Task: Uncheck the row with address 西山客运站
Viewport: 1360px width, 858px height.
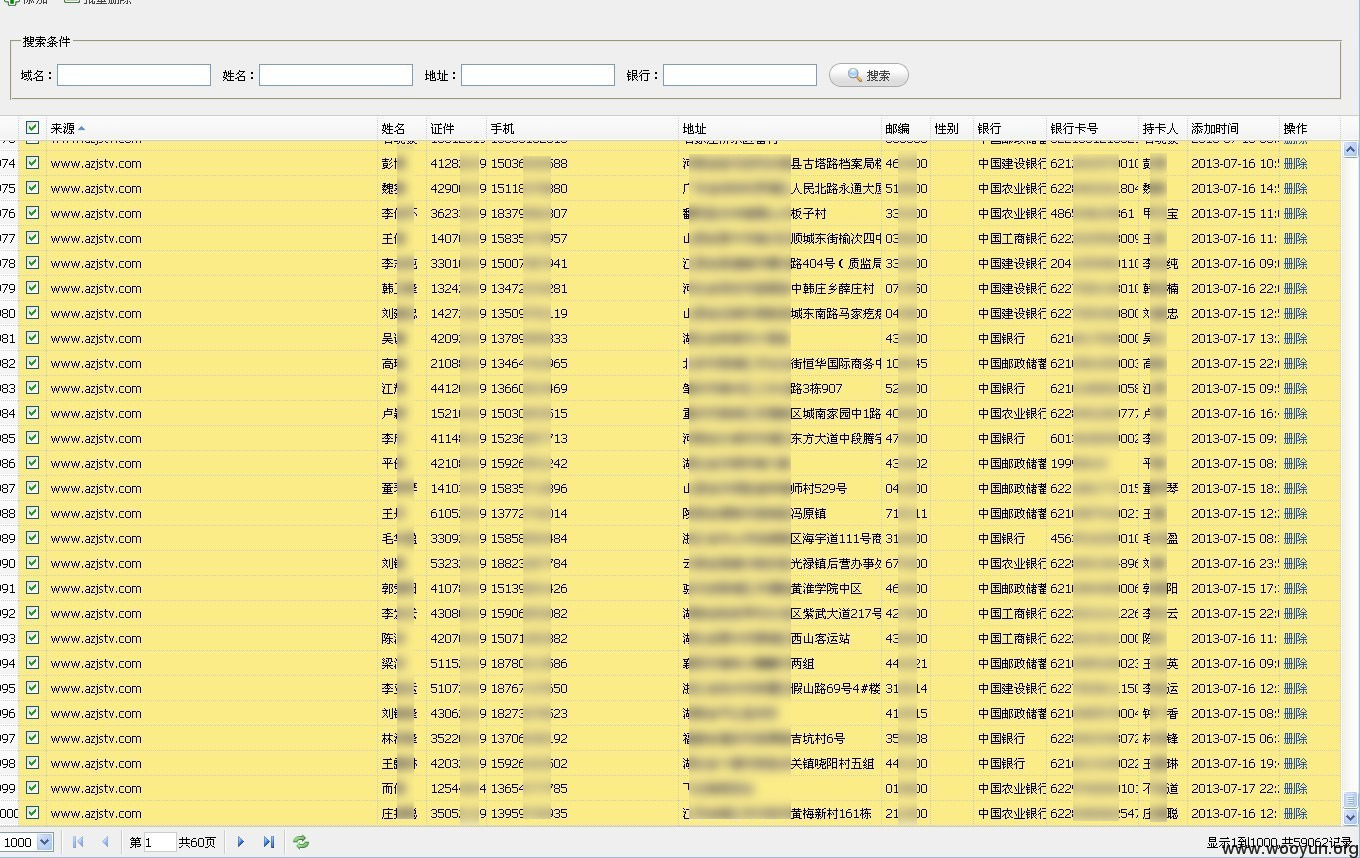Action: (33, 638)
